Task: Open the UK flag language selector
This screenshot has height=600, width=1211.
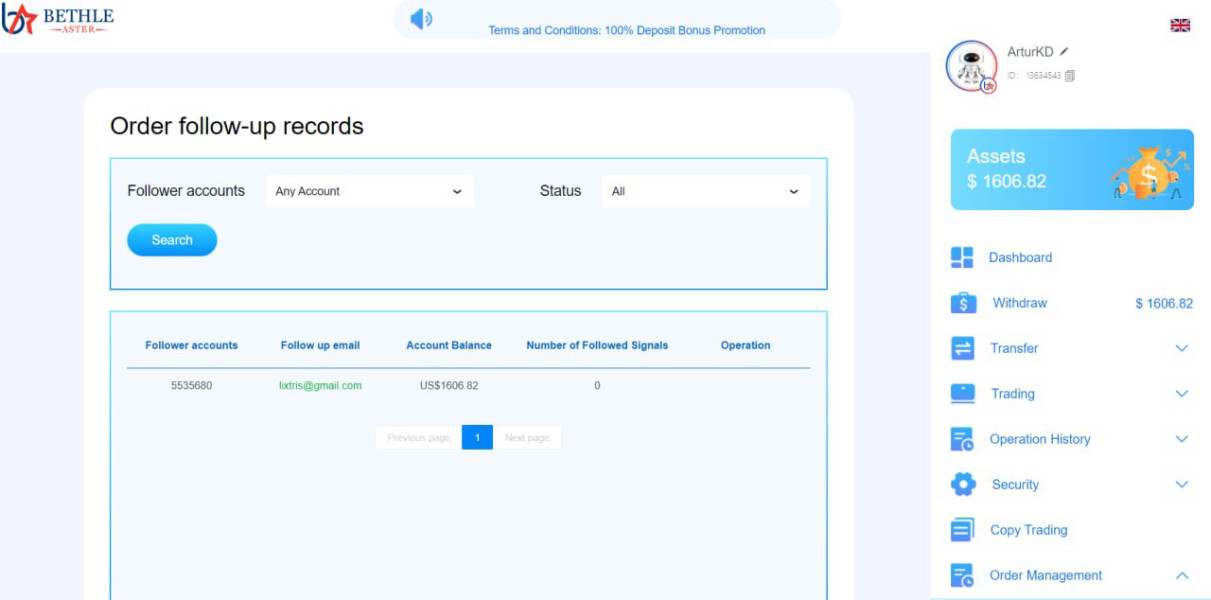Action: [1180, 26]
